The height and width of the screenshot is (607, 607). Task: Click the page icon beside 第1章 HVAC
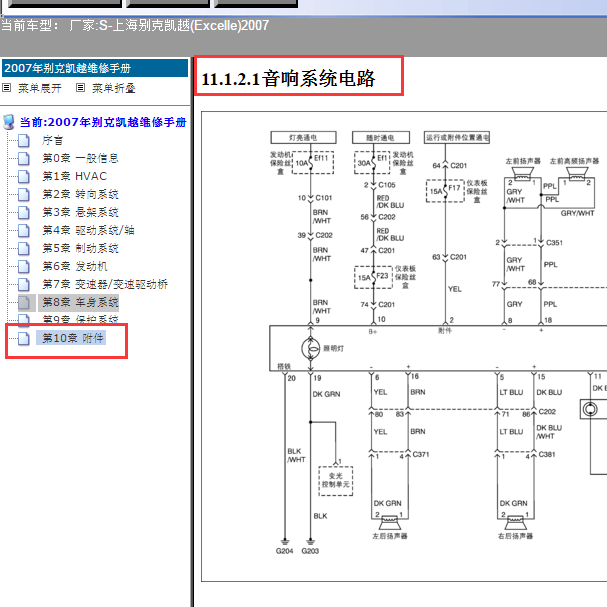click(24, 176)
